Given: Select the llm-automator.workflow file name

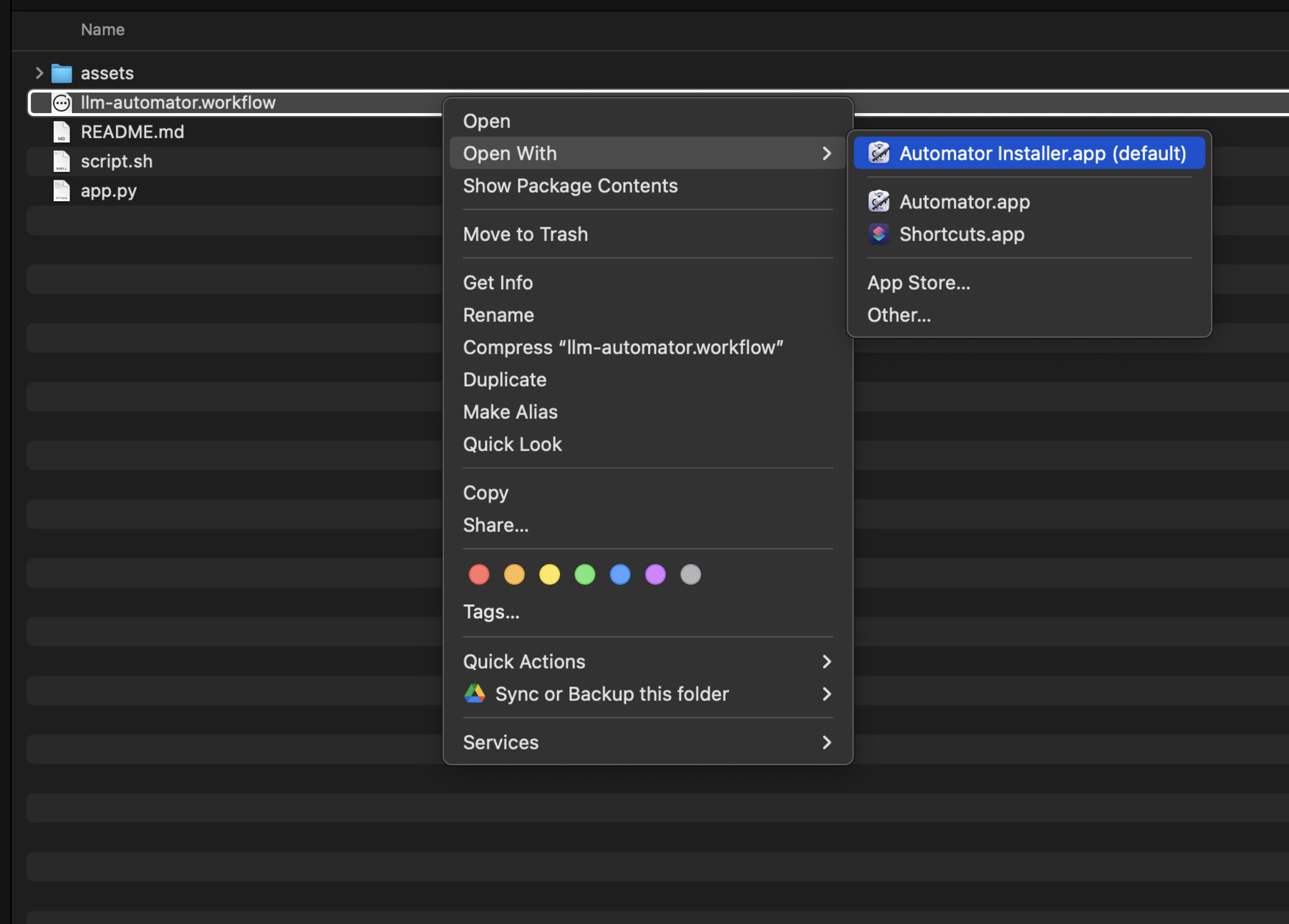Looking at the screenshot, I should [x=178, y=102].
